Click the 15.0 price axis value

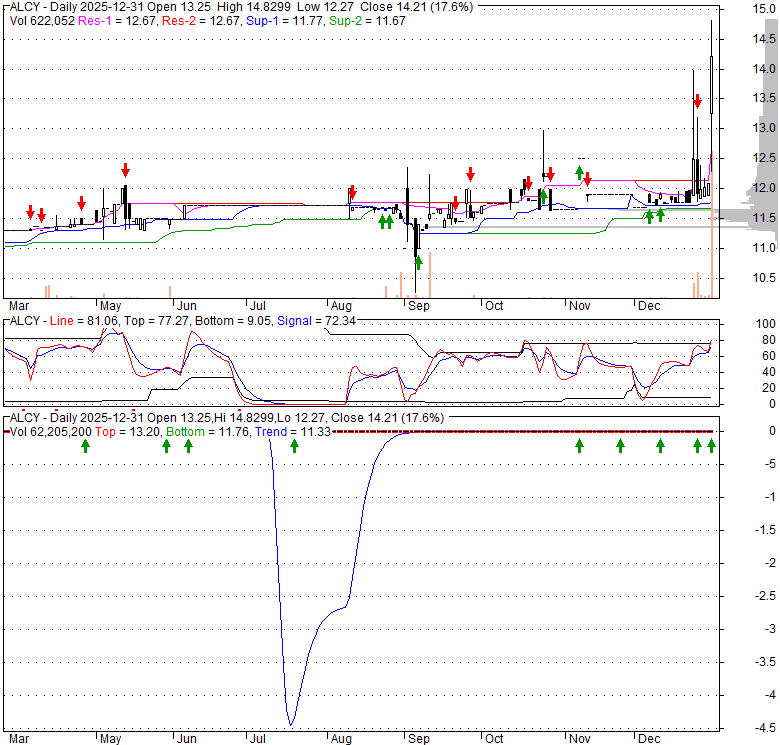coord(765,9)
